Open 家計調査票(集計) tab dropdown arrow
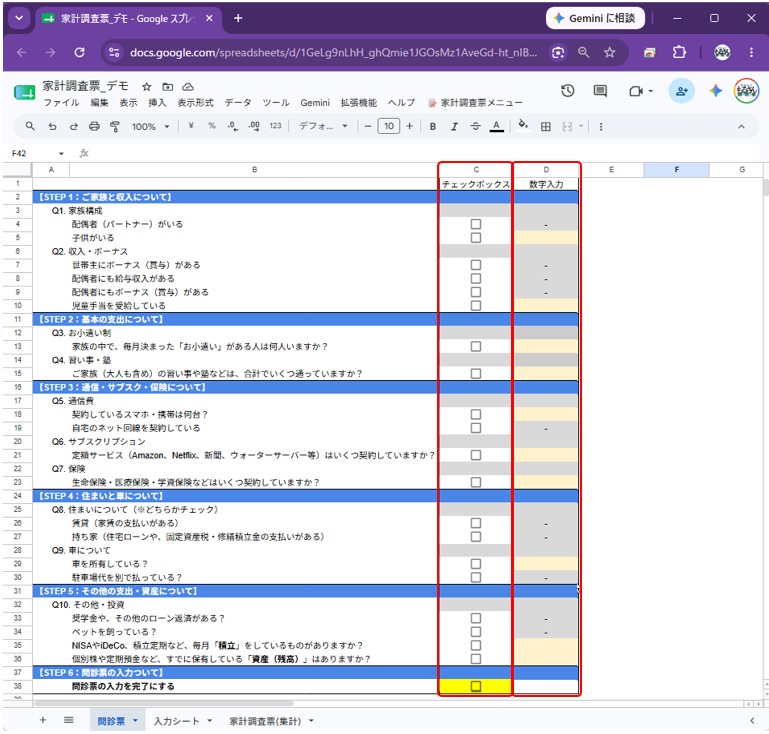This screenshot has width=769, height=734. click(x=311, y=720)
